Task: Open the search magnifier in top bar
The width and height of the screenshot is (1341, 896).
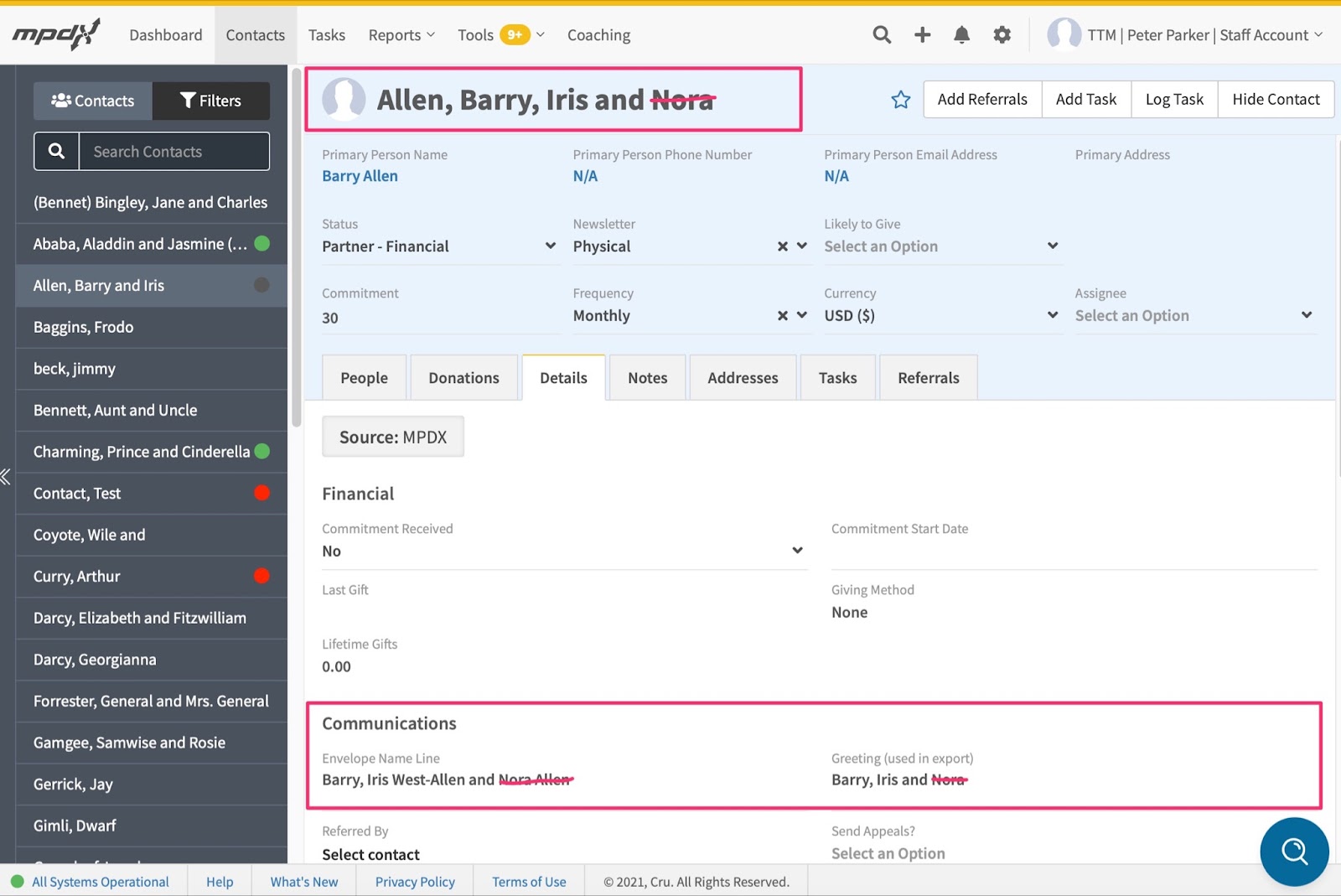Action: tap(882, 34)
